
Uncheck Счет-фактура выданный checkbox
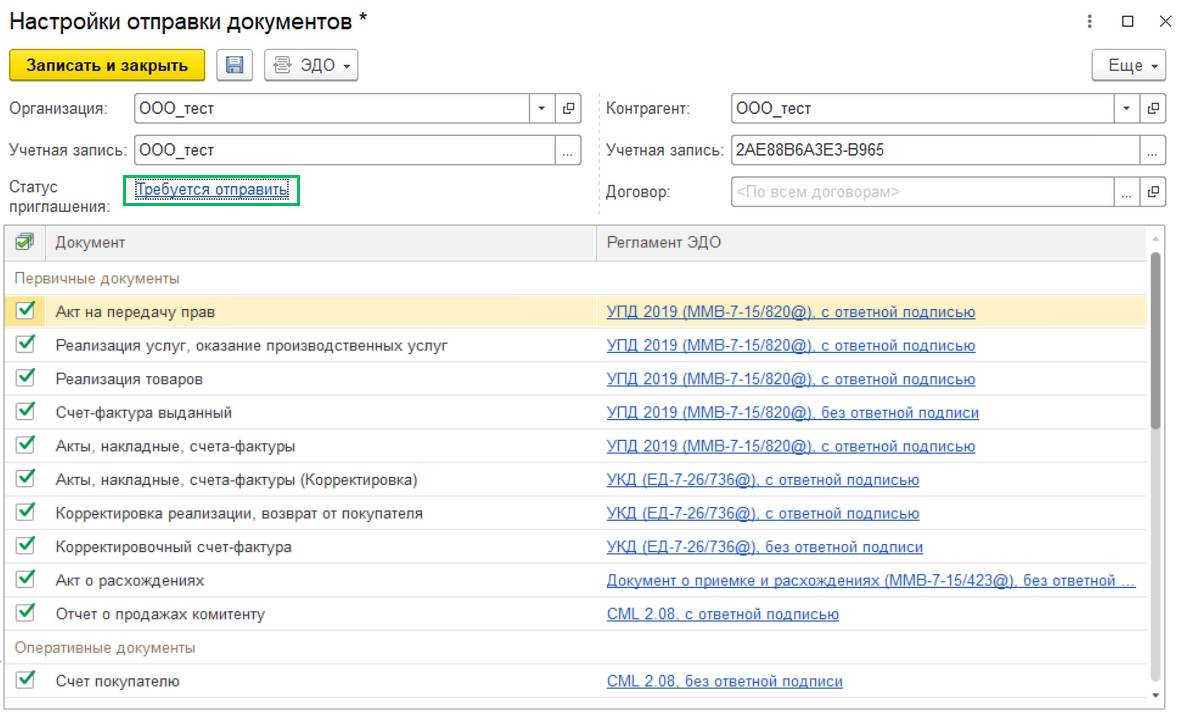26,411
